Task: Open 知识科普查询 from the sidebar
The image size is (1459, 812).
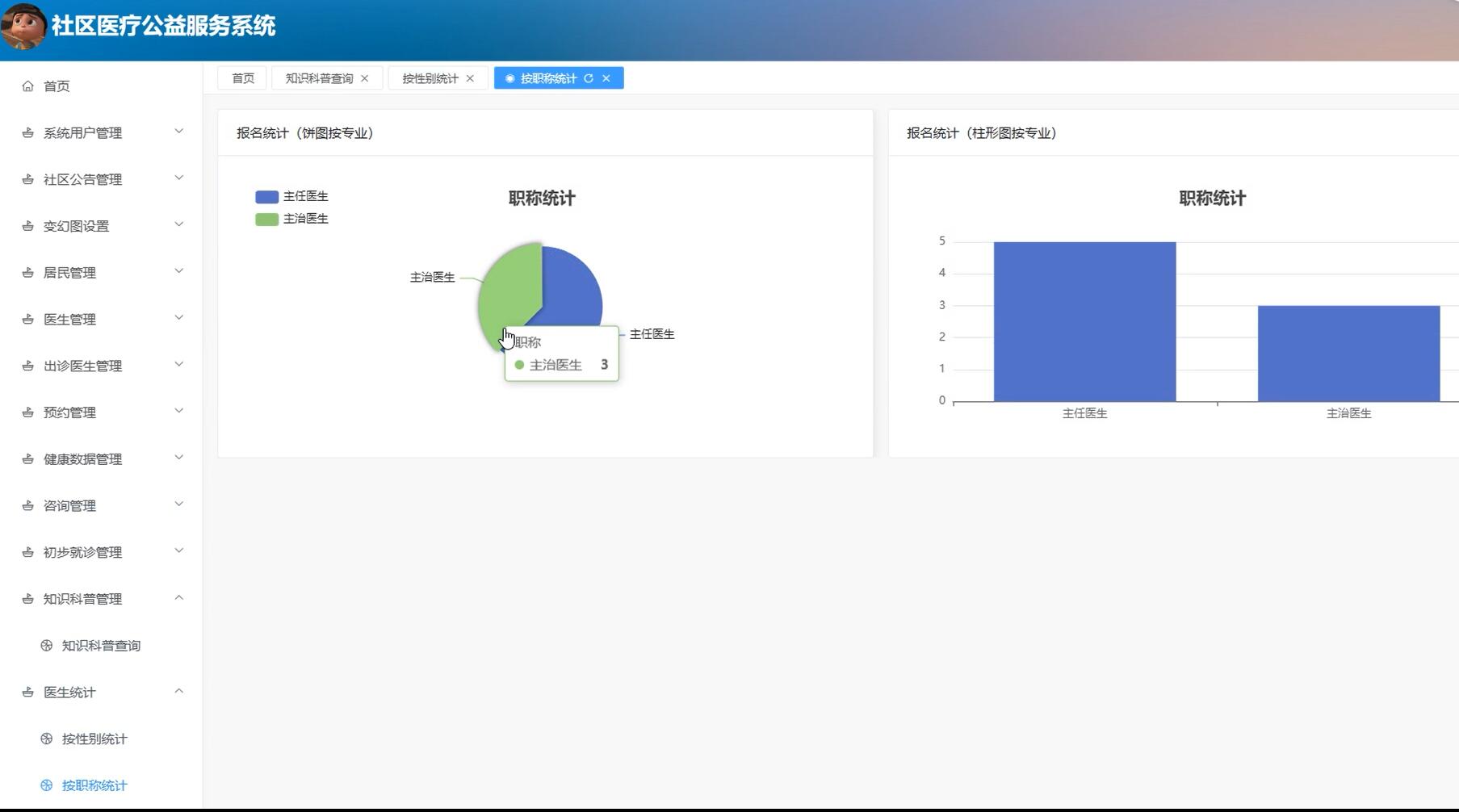Action: (x=99, y=645)
